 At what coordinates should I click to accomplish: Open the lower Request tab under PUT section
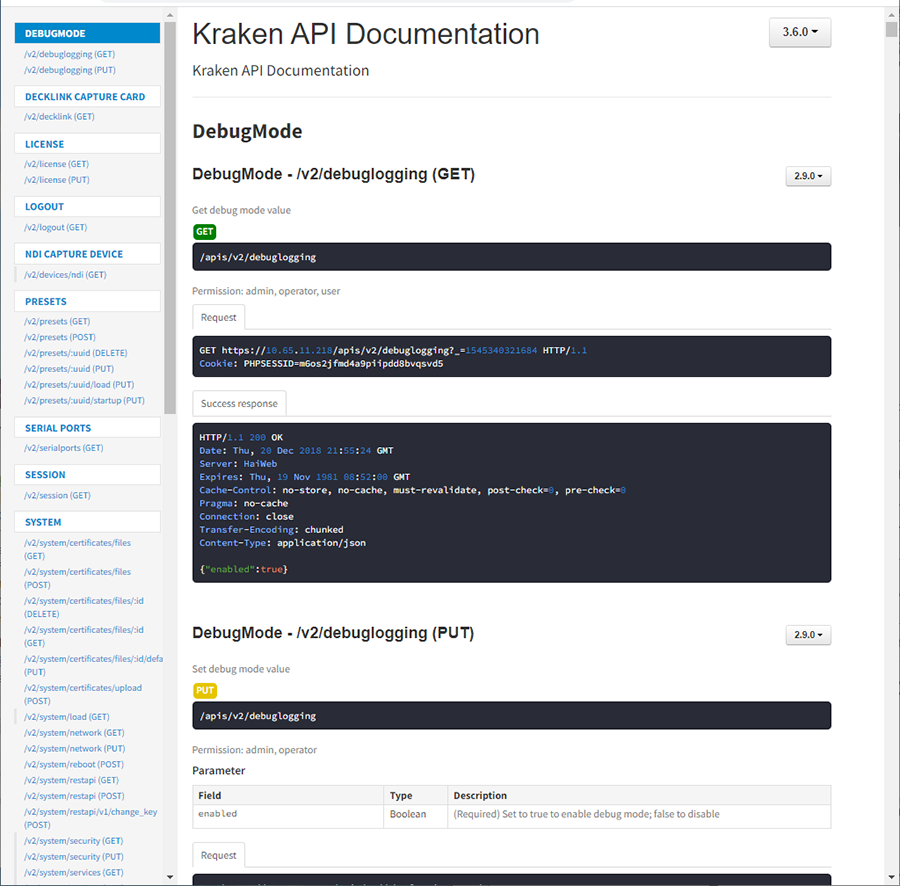[218, 855]
